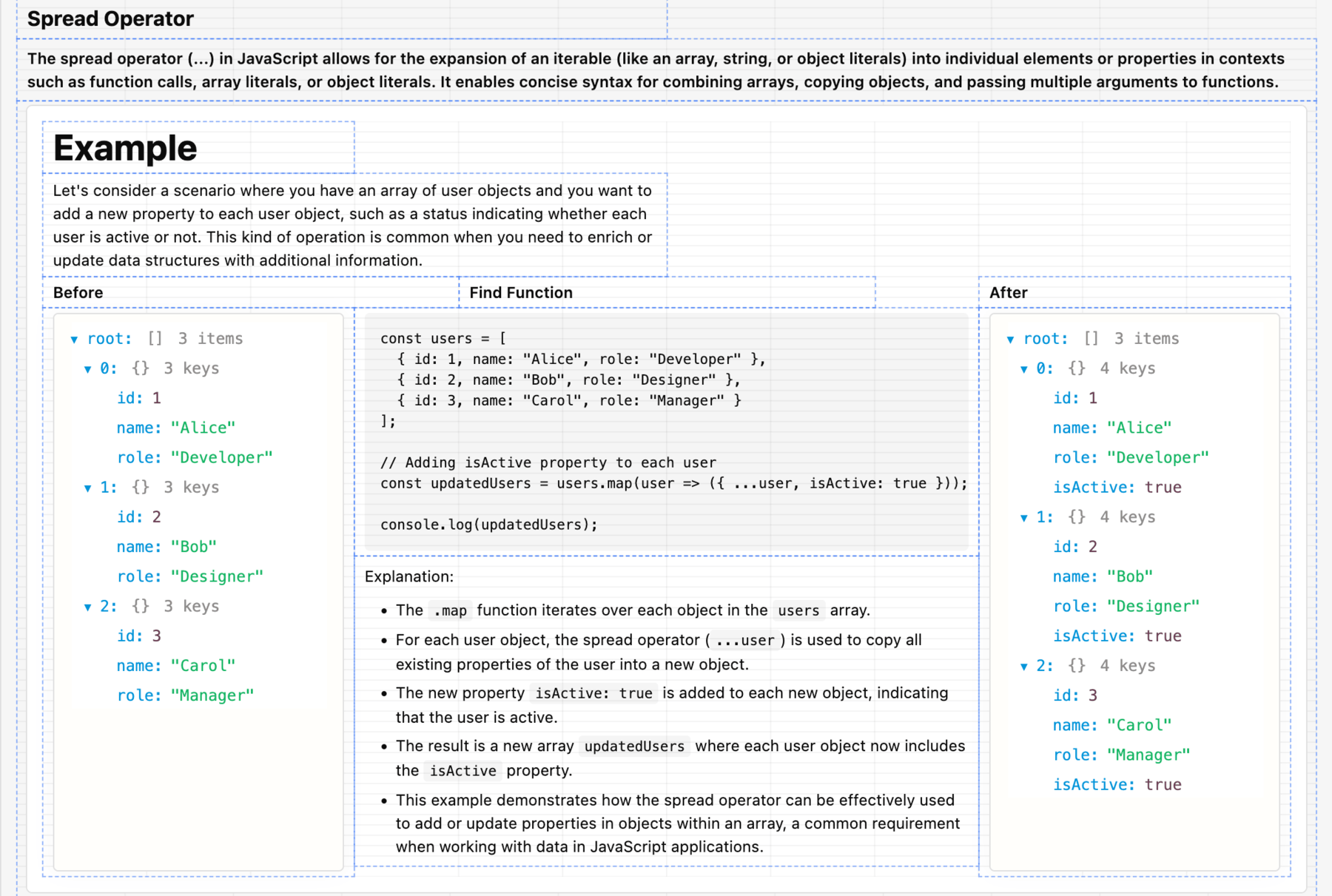This screenshot has width=1332, height=896.
Task: Click name "Alice" in After tree
Action: click(x=1112, y=428)
